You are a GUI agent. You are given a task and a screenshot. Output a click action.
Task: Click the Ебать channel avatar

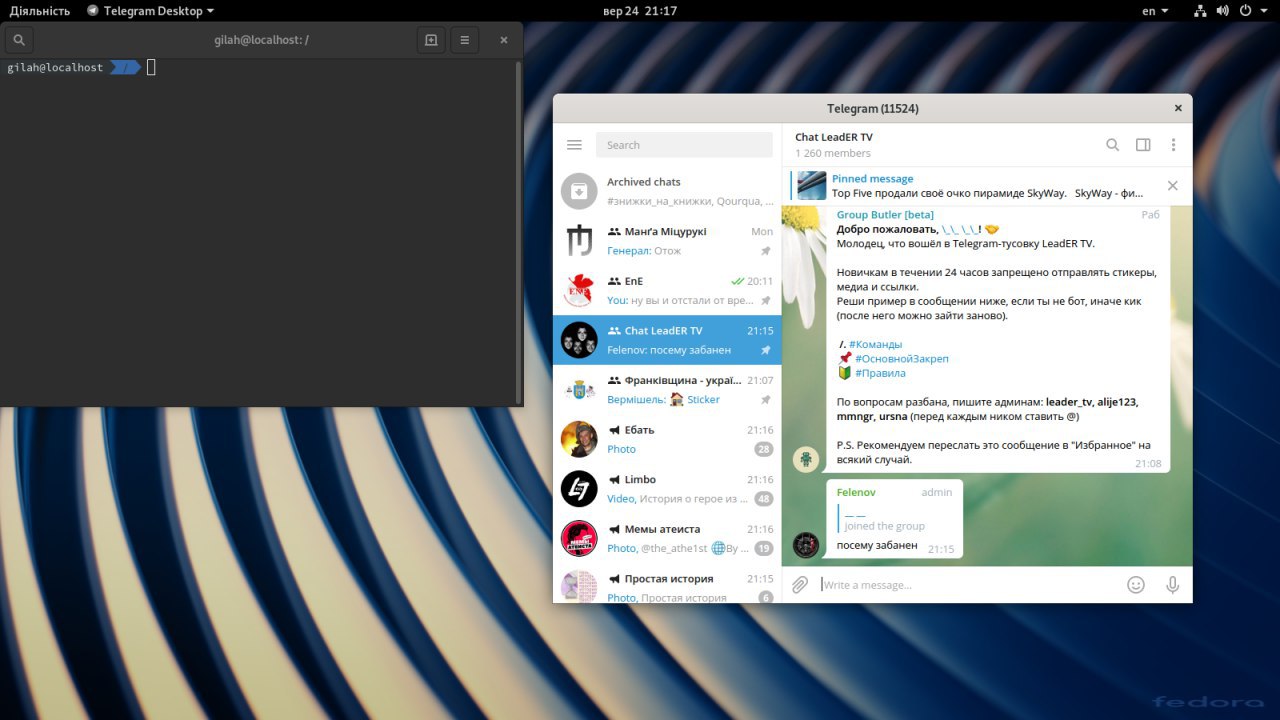tap(579, 439)
